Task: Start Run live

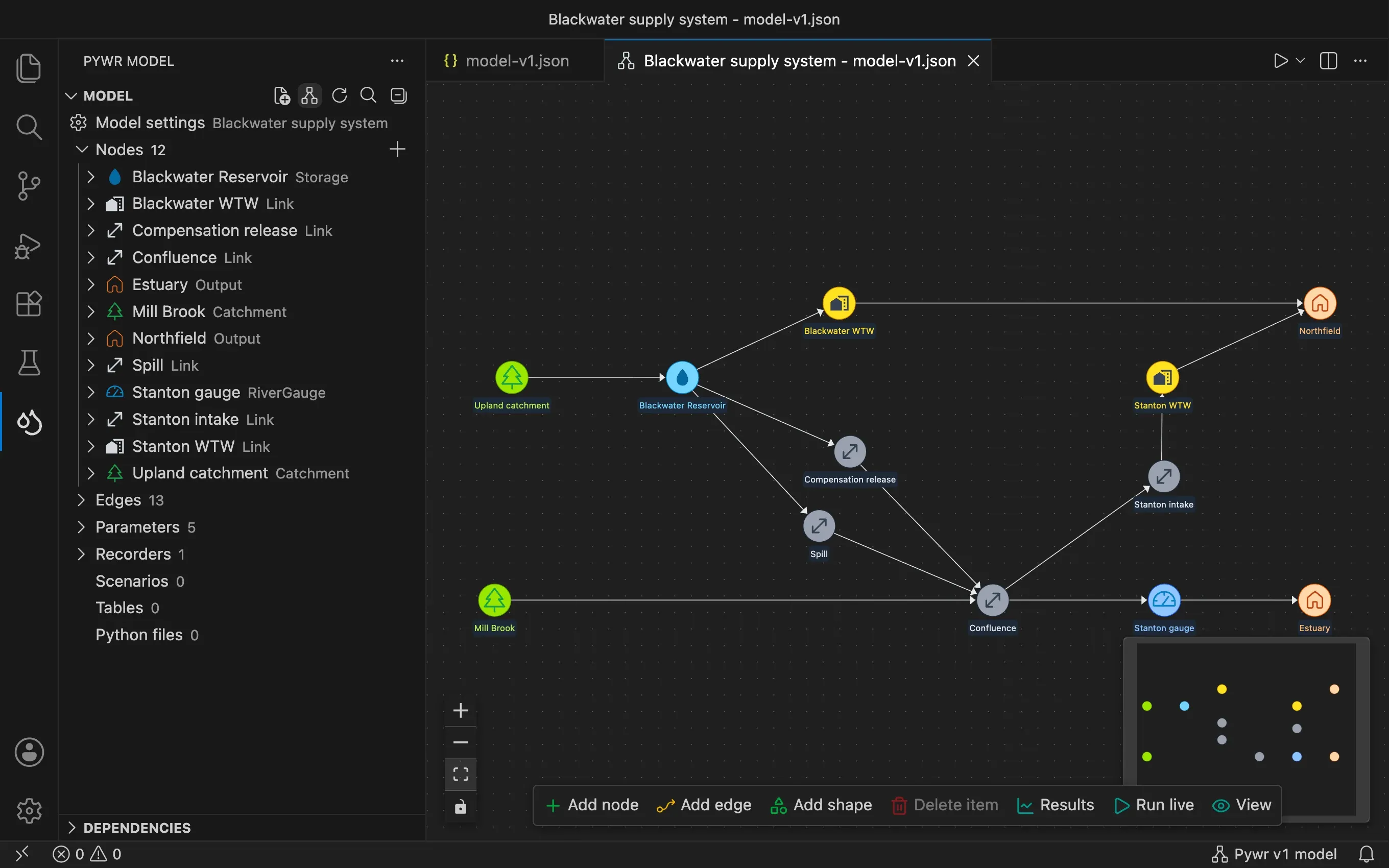Action: [1154, 805]
